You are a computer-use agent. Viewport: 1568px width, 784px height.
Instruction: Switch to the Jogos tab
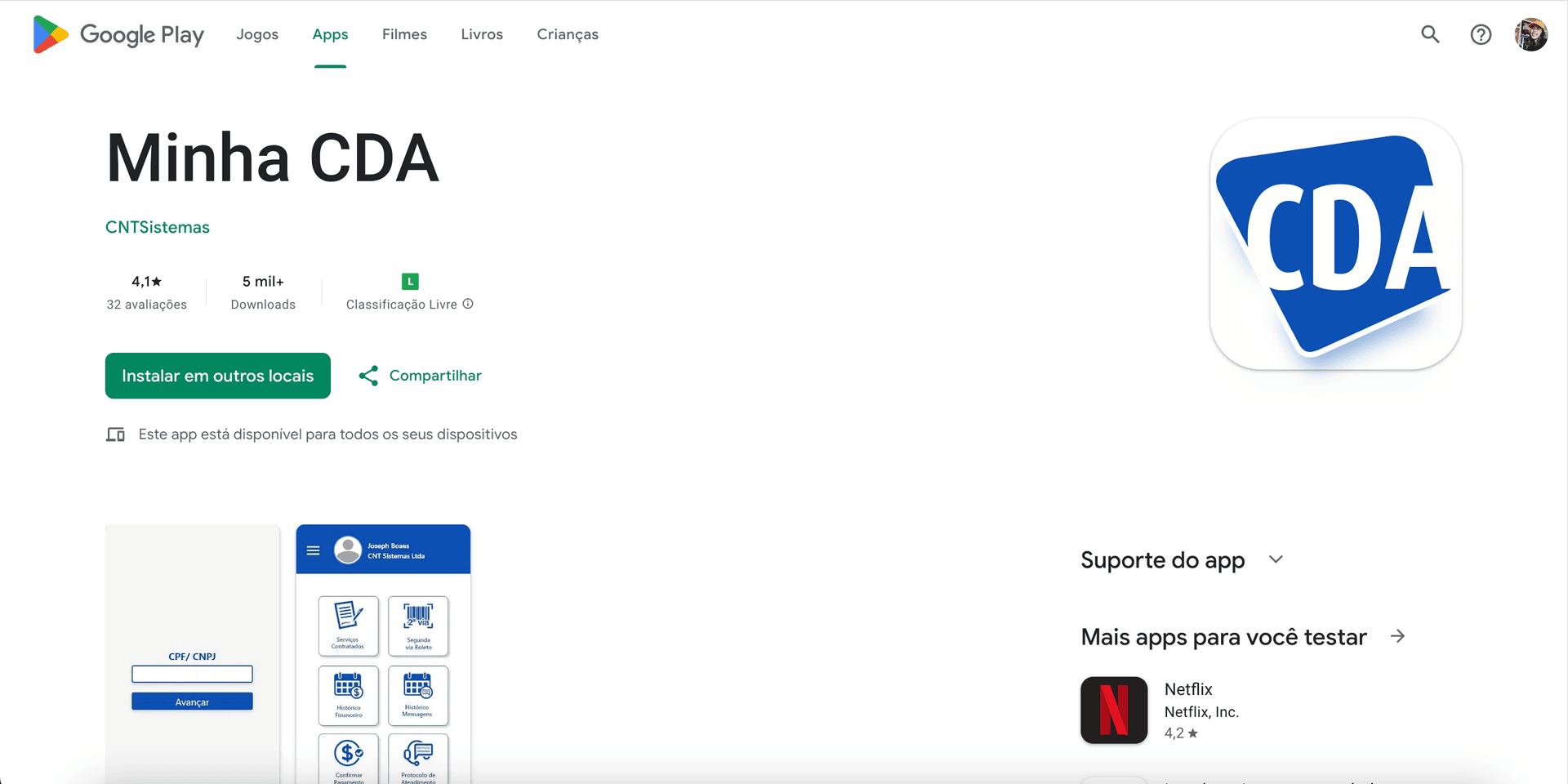[x=257, y=34]
